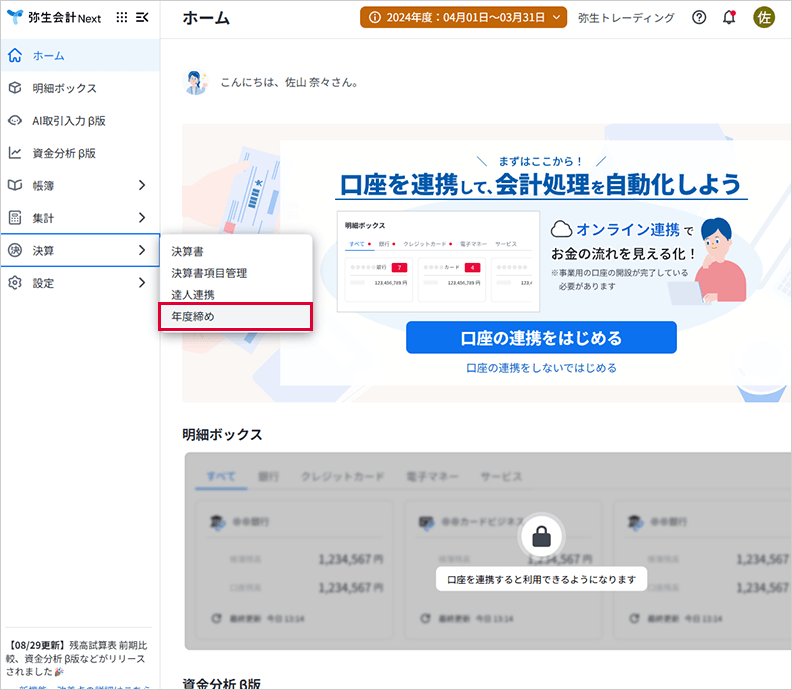This screenshot has width=792, height=690.
Task: Open the fiscal year 2024年度 dropdown
Action: [x=464, y=17]
